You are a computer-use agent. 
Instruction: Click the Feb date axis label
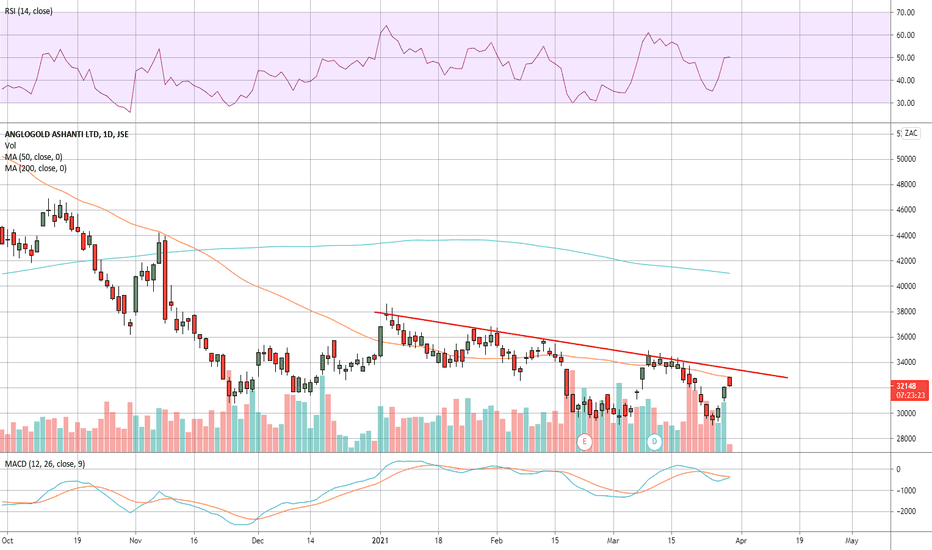click(x=496, y=540)
